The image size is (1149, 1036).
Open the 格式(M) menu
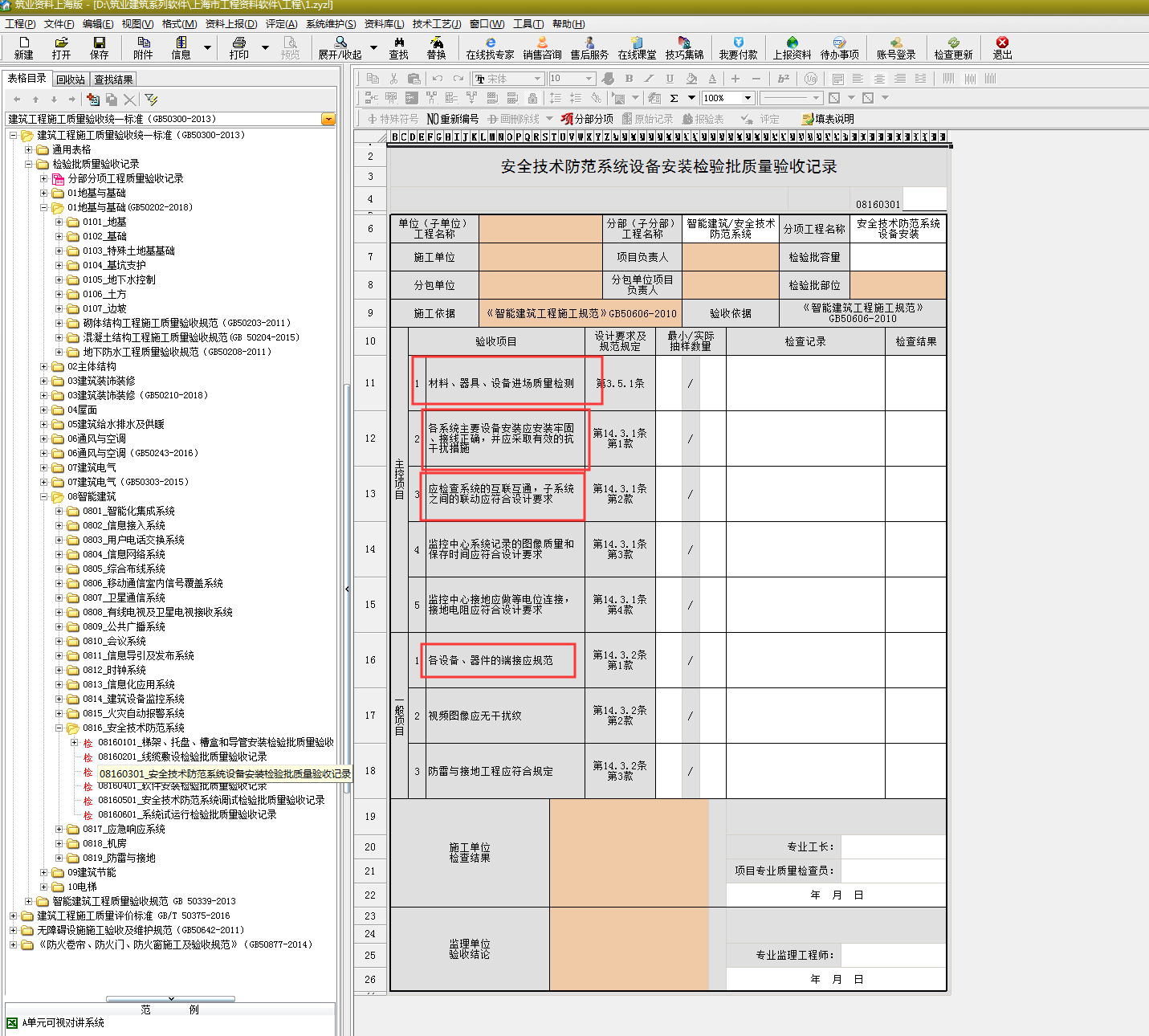(179, 24)
